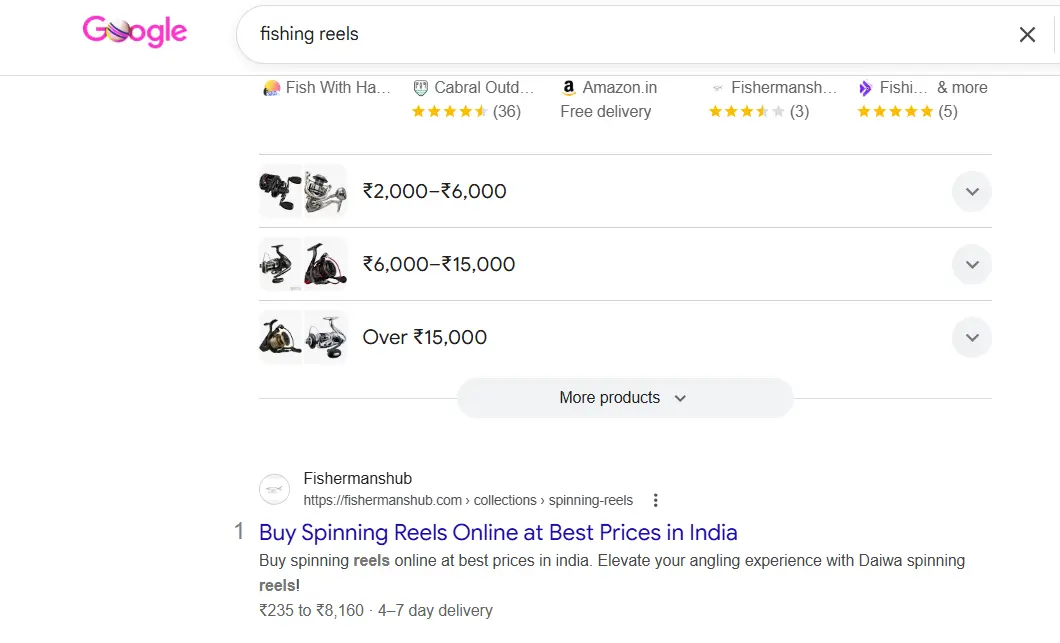Image resolution: width=1060 pixels, height=643 pixels.
Task: Click the Amazon.in logo icon
Action: (x=569, y=88)
